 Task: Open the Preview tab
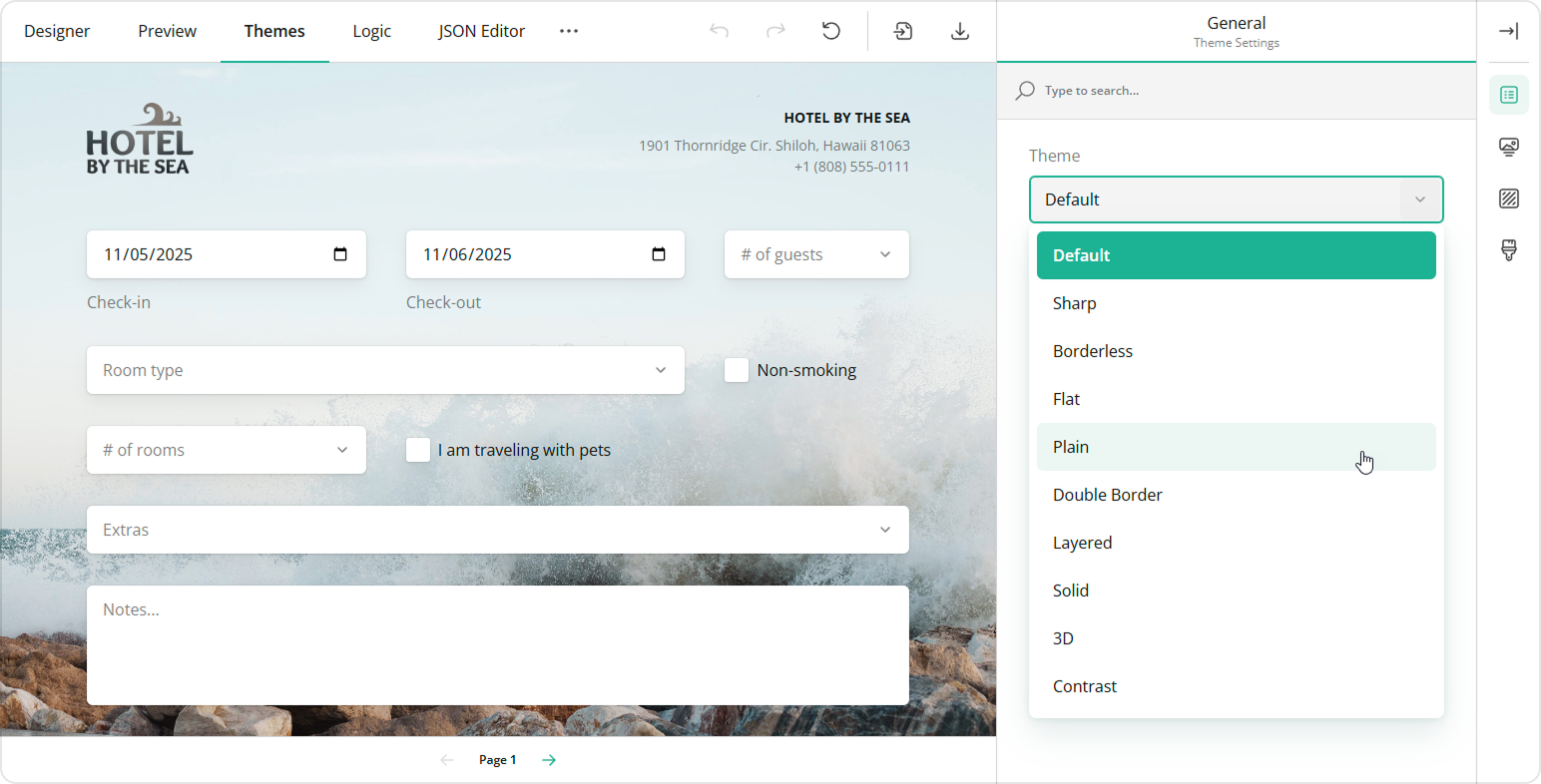[x=167, y=31]
